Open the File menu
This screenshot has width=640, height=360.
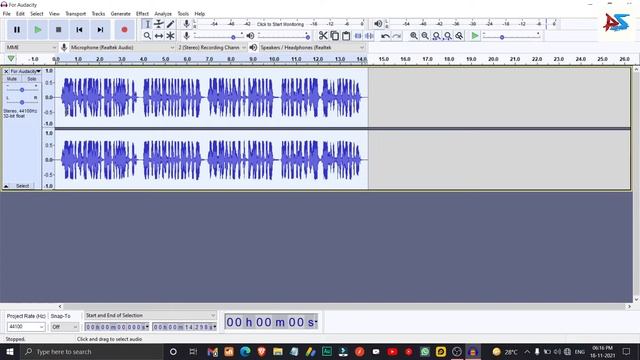tap(7, 14)
